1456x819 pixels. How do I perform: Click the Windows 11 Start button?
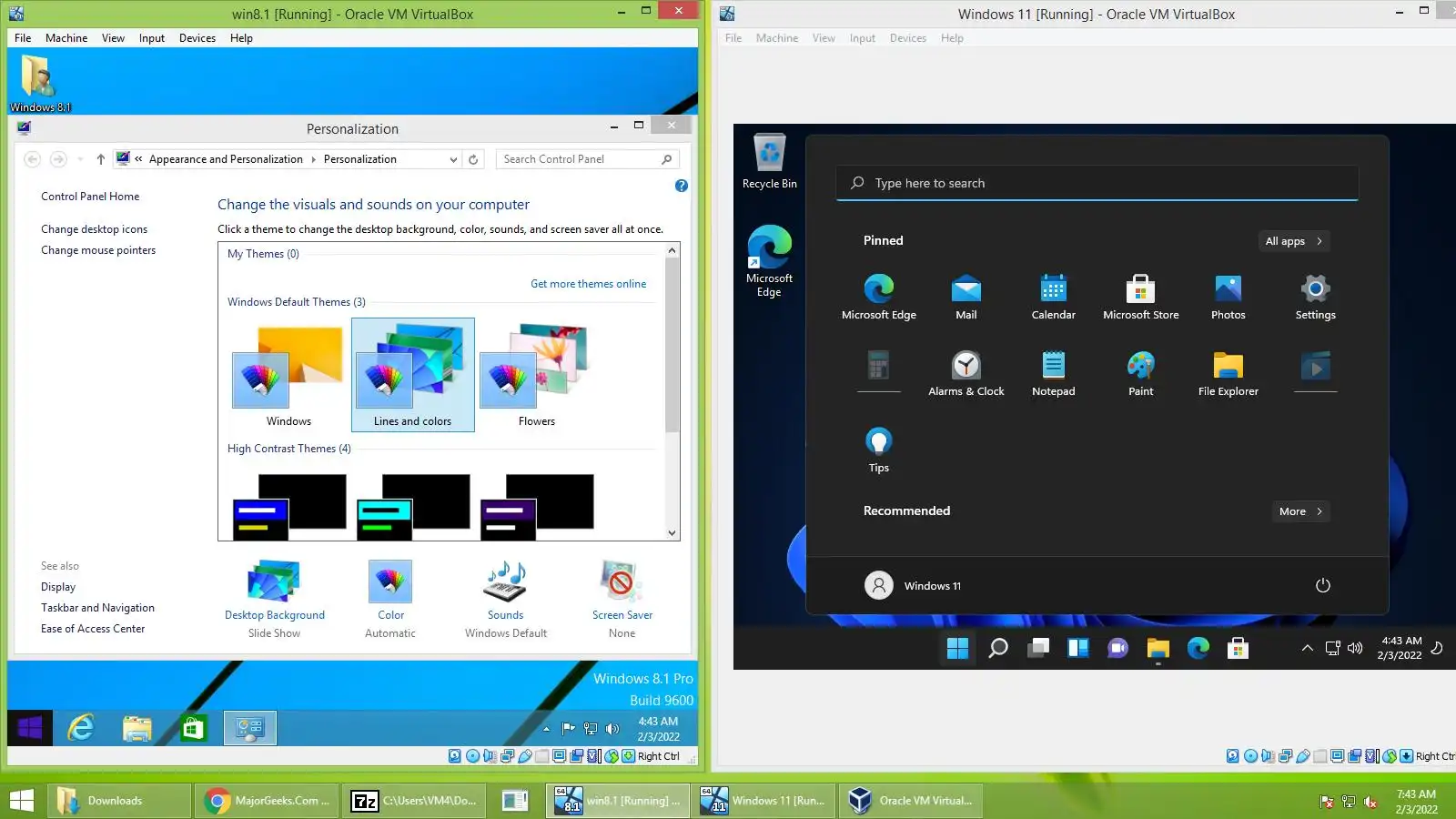pyautogui.click(x=957, y=648)
